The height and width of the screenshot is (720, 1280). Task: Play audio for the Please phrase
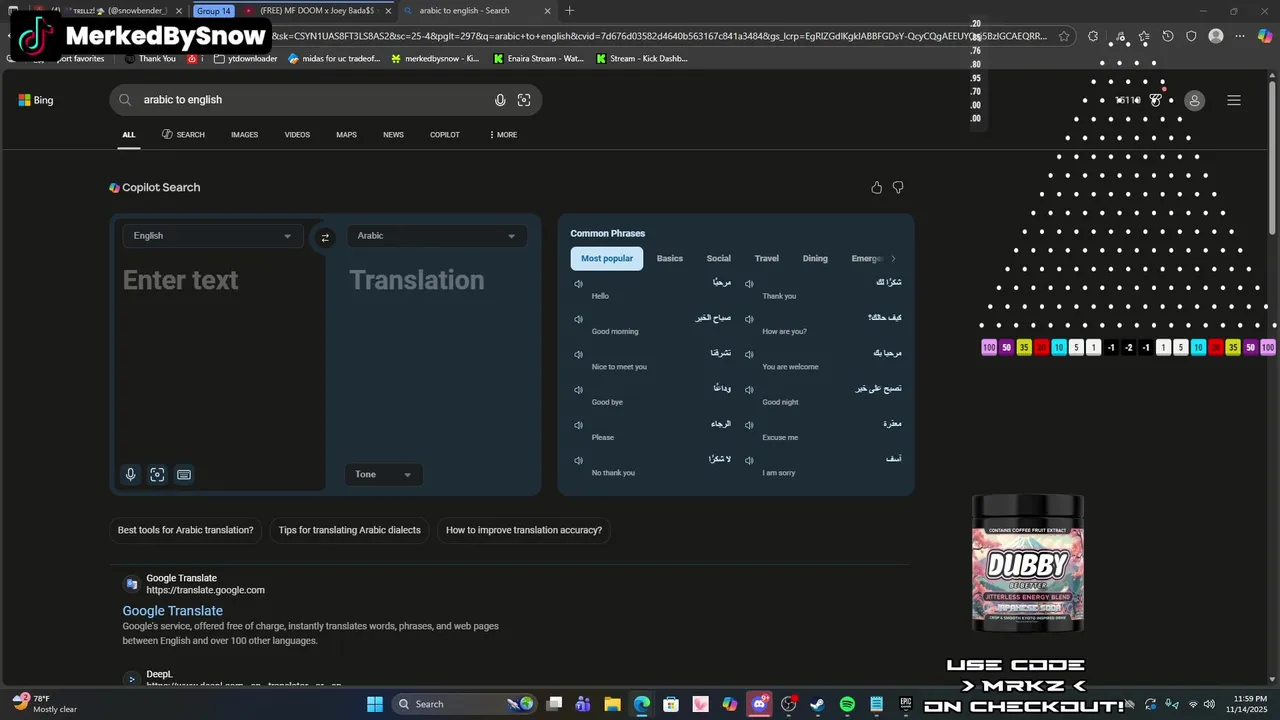(578, 425)
